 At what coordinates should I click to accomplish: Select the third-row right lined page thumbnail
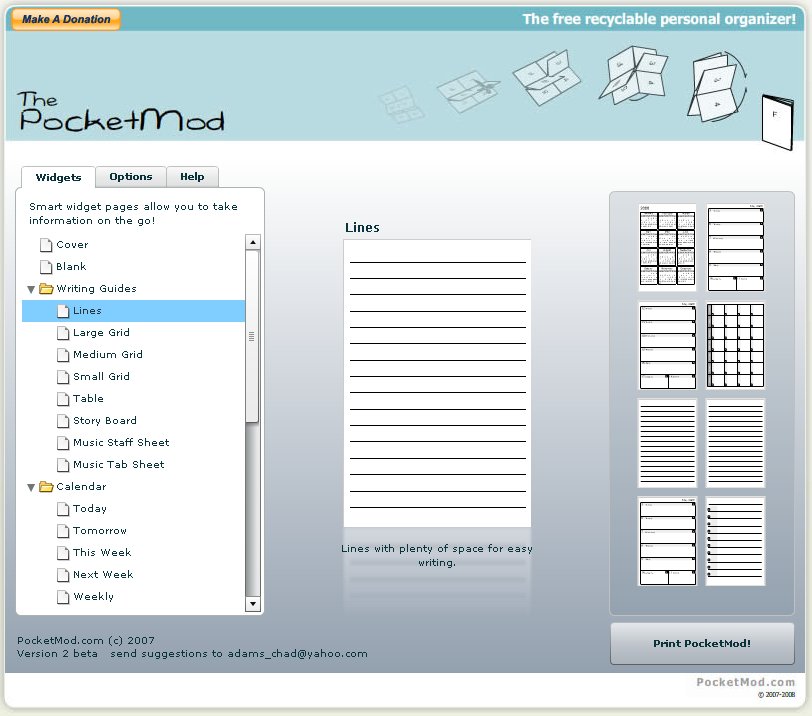(x=735, y=443)
